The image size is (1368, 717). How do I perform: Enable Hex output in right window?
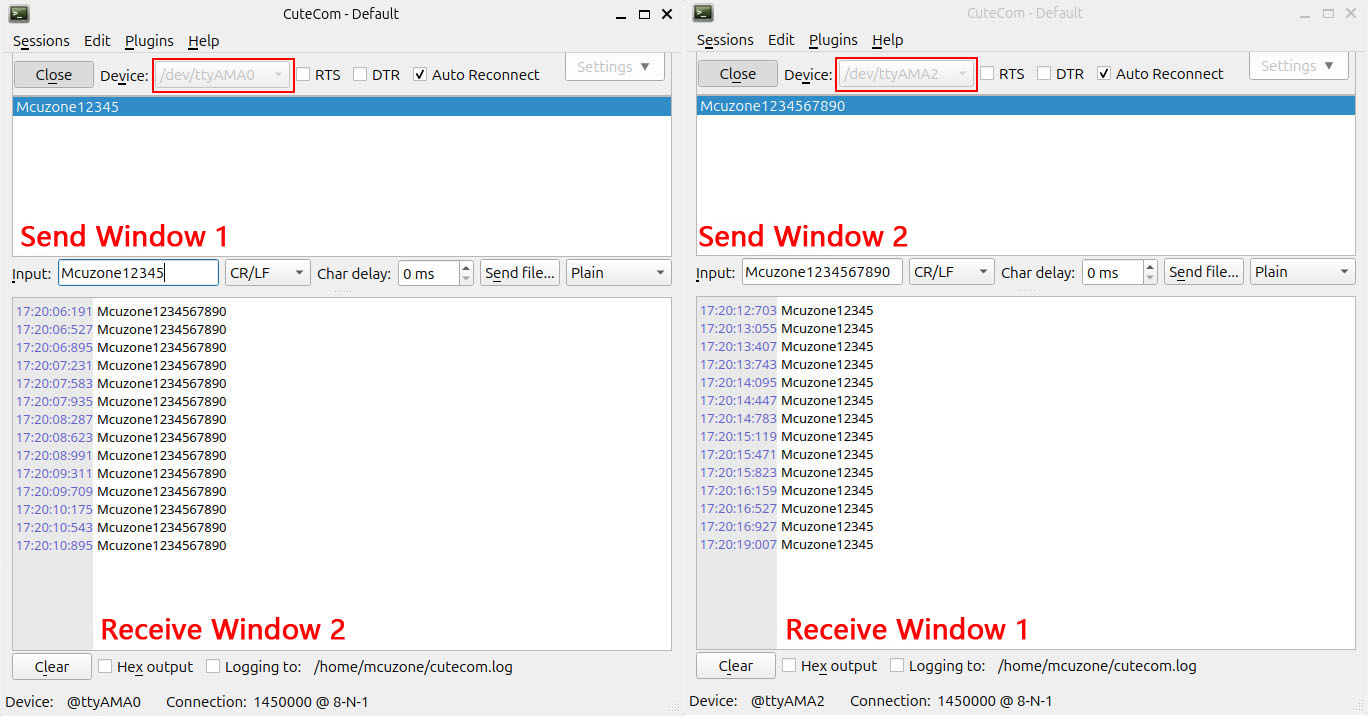click(x=788, y=665)
